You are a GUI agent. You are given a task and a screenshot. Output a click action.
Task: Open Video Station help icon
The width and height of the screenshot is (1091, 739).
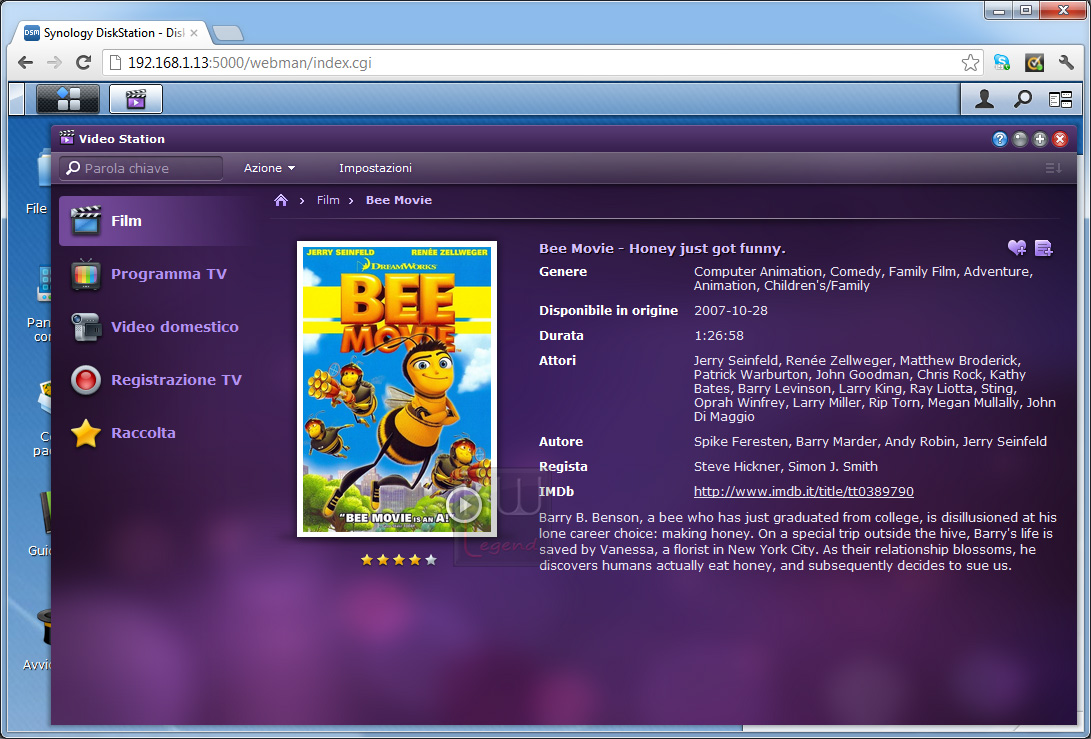1000,139
